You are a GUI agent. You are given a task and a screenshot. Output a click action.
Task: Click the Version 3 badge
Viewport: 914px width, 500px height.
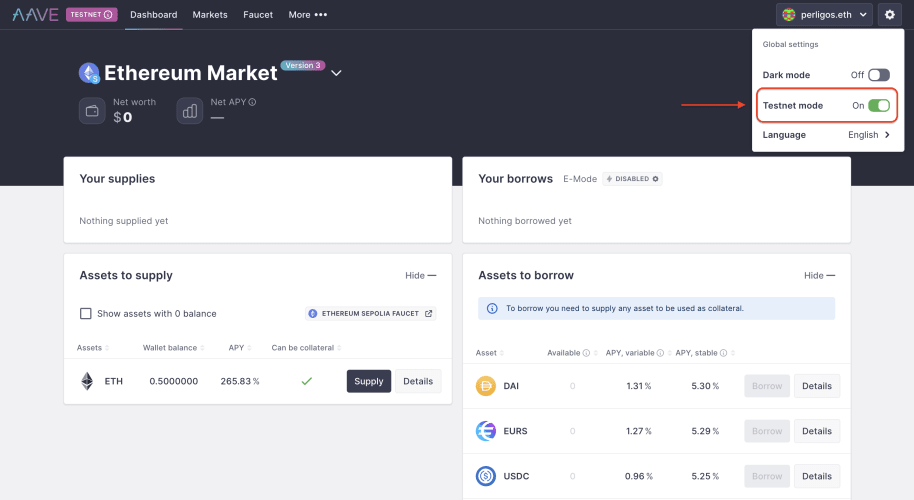(x=303, y=65)
